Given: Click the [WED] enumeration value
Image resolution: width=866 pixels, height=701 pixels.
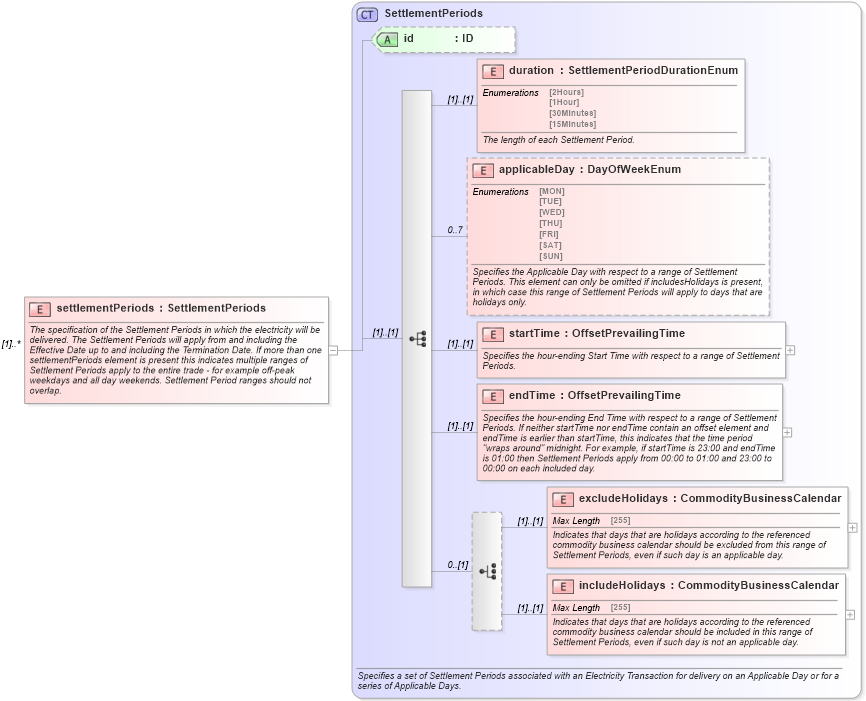Looking at the screenshot, I should pyautogui.click(x=552, y=212).
